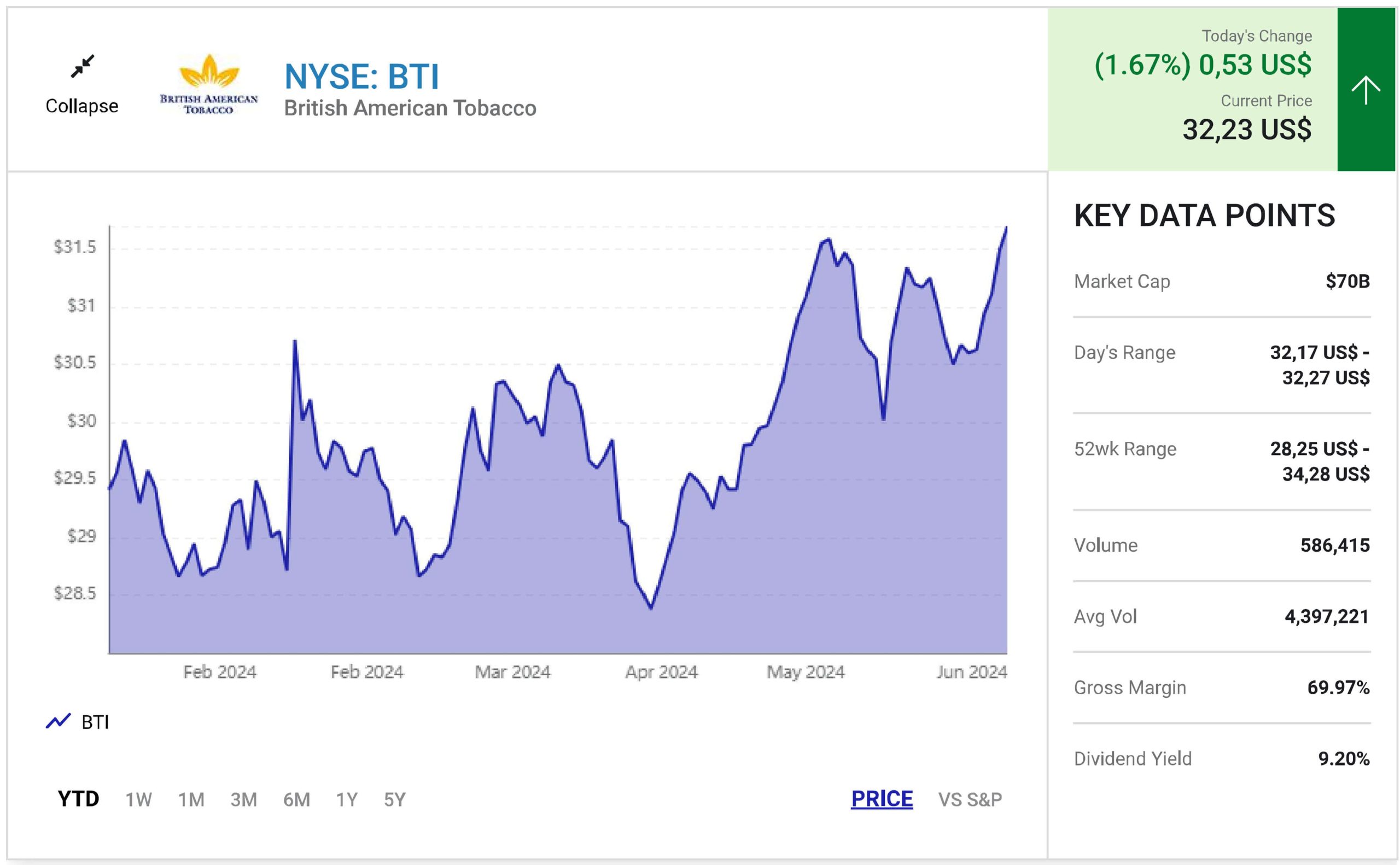Click the Day's Range value
This screenshot has width=1400, height=865.
click(1320, 365)
